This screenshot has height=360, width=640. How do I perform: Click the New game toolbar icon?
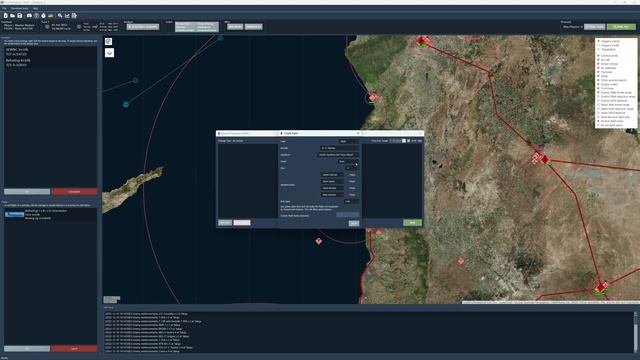[x=6, y=16]
